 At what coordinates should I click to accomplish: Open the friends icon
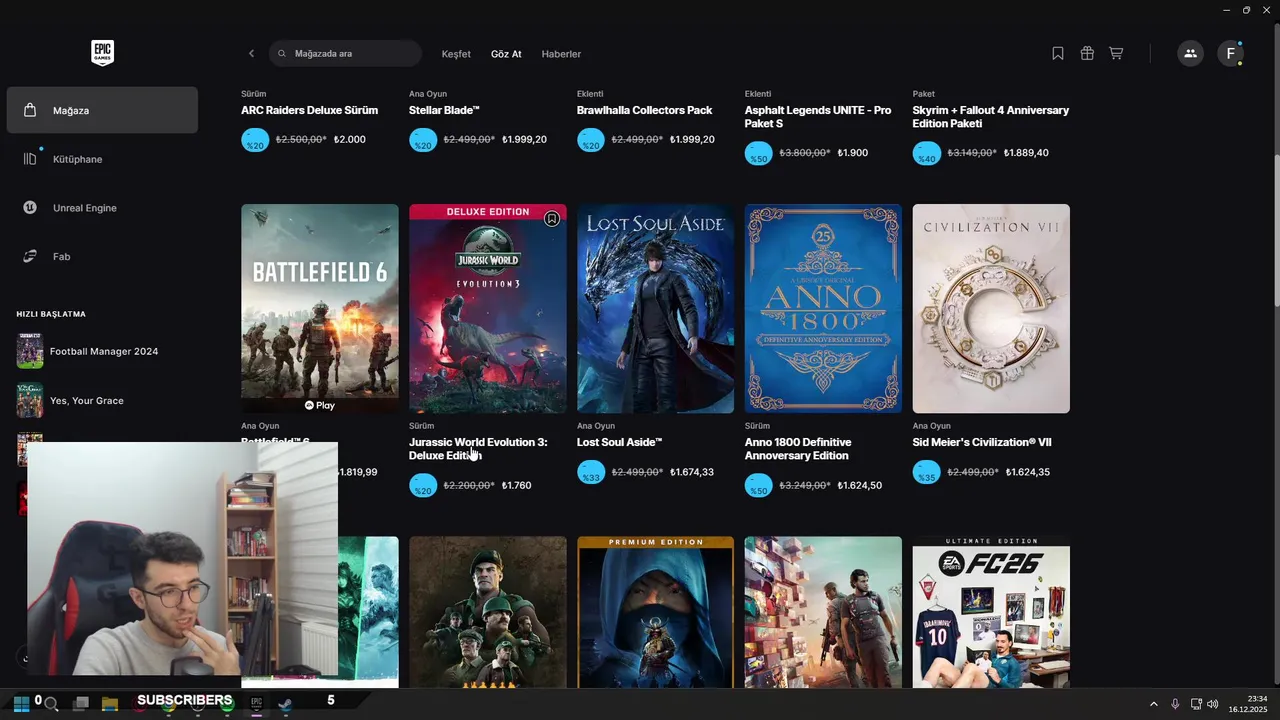[x=1190, y=53]
